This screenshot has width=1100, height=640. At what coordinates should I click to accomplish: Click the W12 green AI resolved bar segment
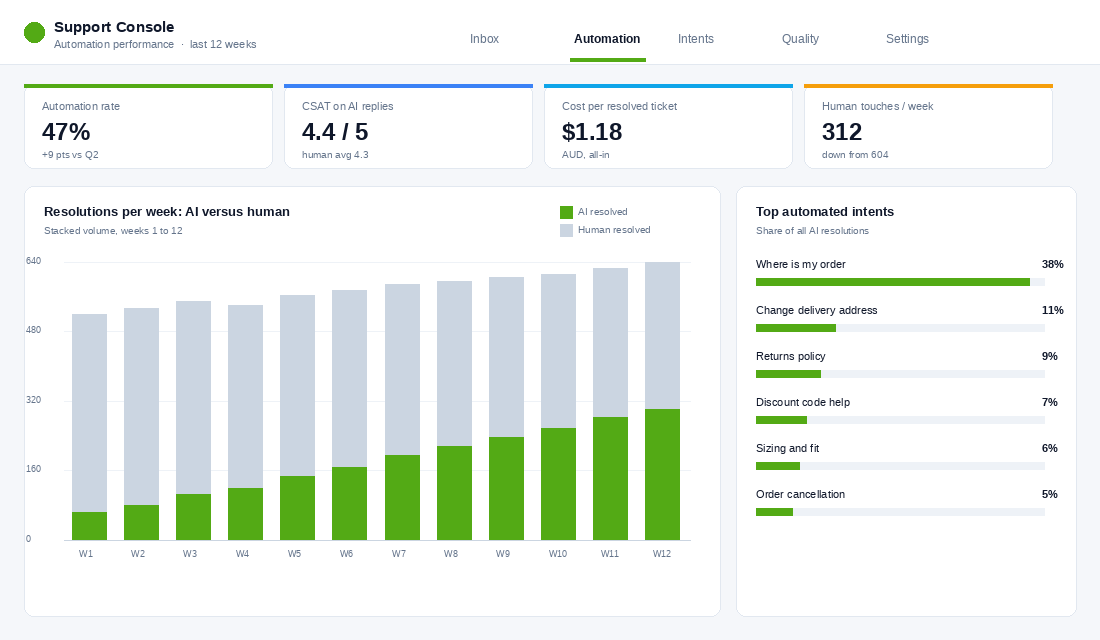point(662,474)
